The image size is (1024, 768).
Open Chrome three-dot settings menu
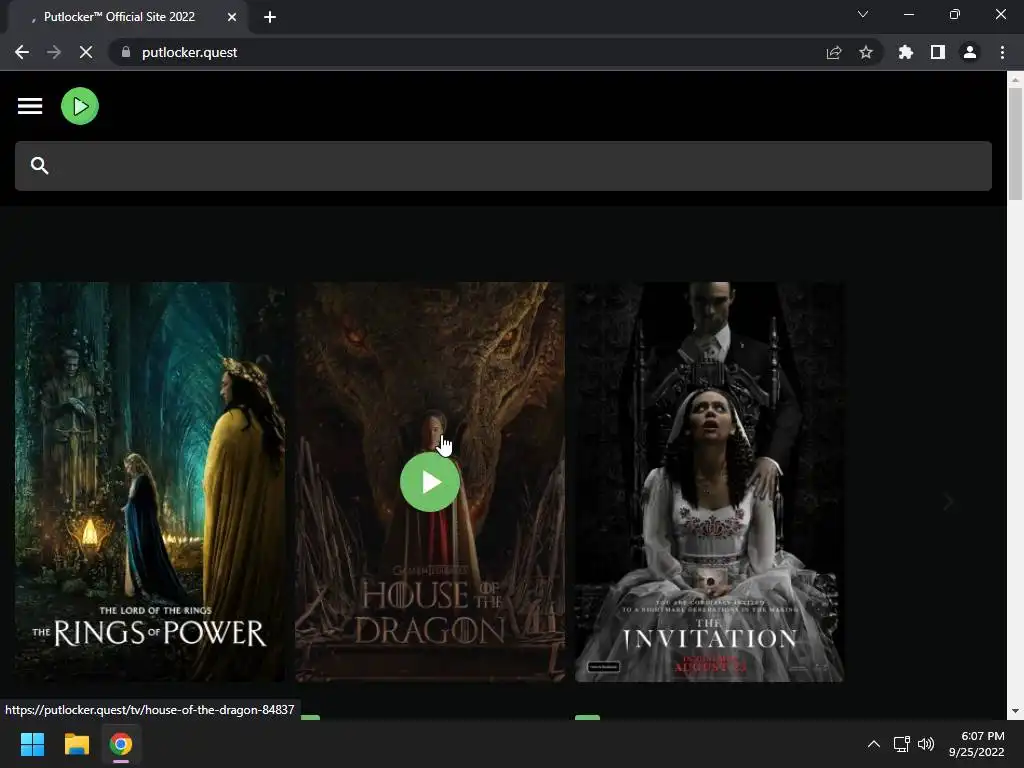(1002, 52)
